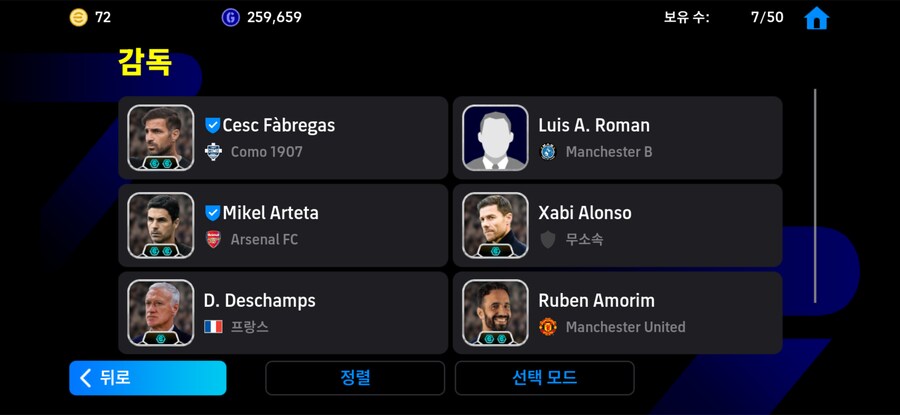The height and width of the screenshot is (415, 900).
Task: Click the Manchester United club crest
Action: tap(548, 327)
